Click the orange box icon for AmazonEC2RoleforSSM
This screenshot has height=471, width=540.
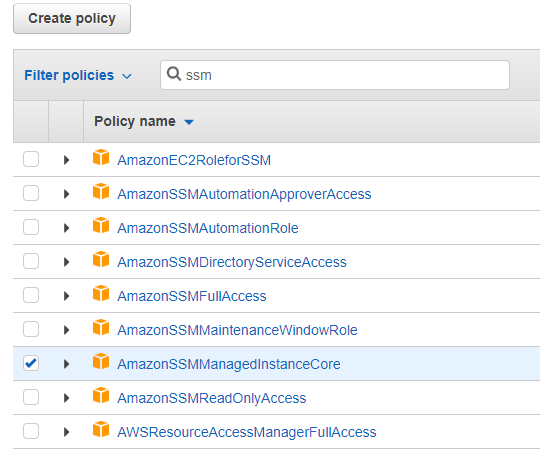pyautogui.click(x=101, y=157)
